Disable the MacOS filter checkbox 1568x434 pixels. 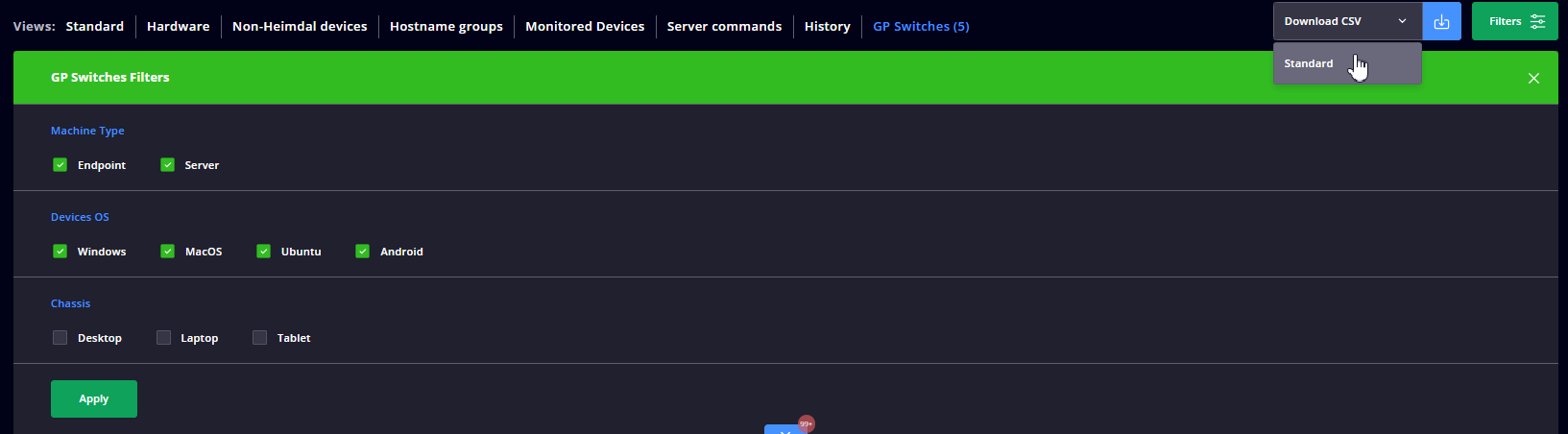[x=168, y=252]
